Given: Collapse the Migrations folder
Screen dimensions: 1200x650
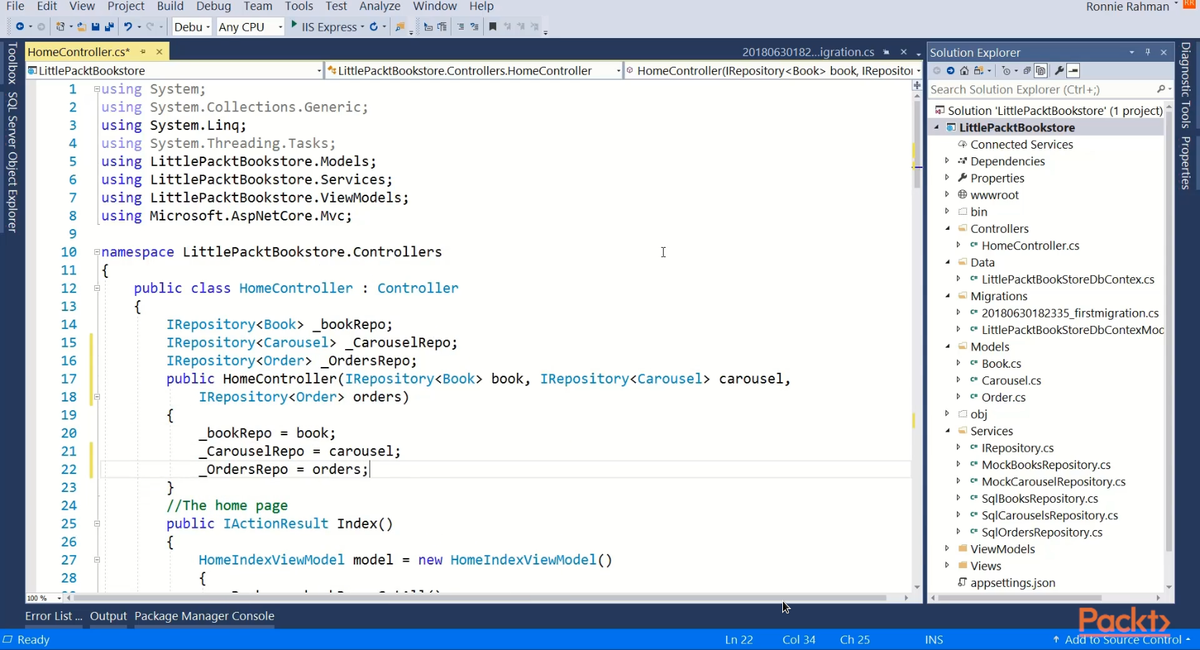Looking at the screenshot, I should coord(947,296).
